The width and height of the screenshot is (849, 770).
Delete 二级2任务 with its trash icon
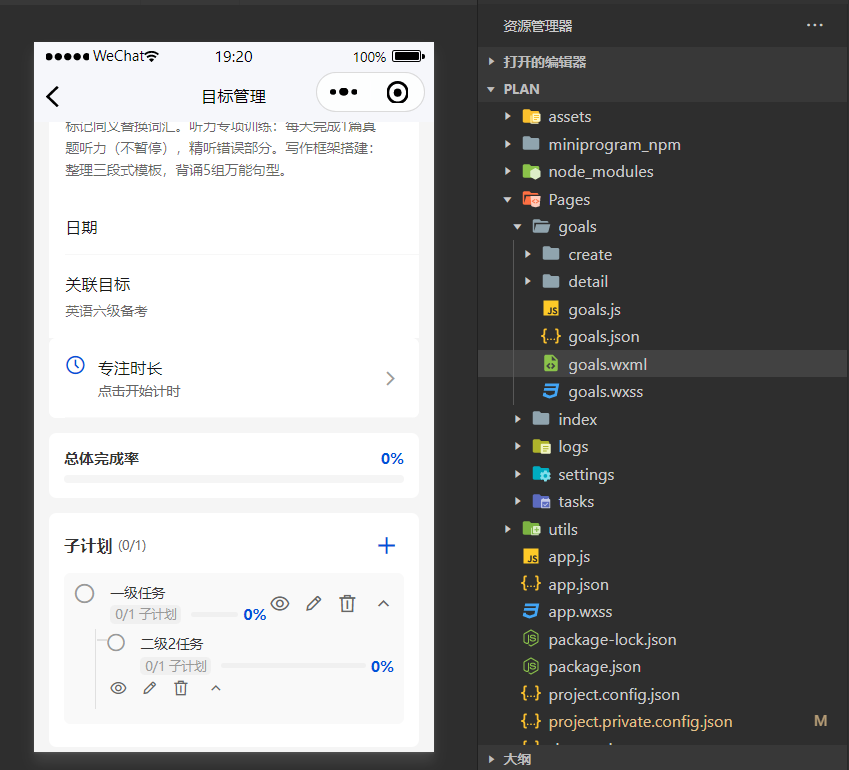(x=181, y=688)
